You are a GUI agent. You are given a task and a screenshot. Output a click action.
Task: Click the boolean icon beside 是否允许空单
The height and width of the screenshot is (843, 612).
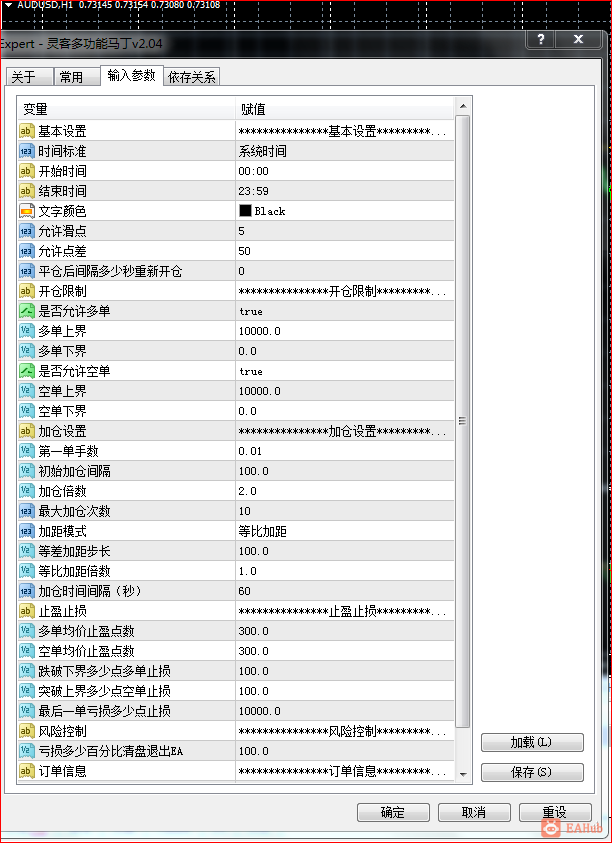pos(26,371)
